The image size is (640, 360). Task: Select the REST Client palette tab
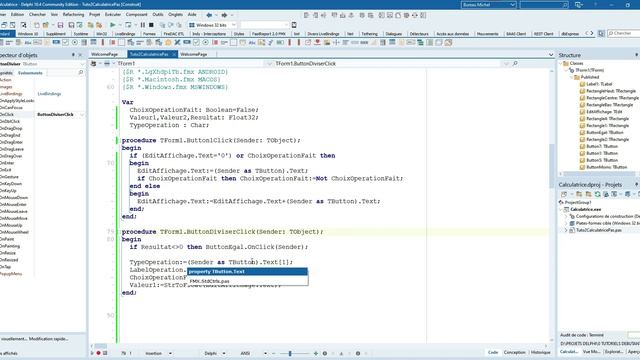(x=543, y=34)
